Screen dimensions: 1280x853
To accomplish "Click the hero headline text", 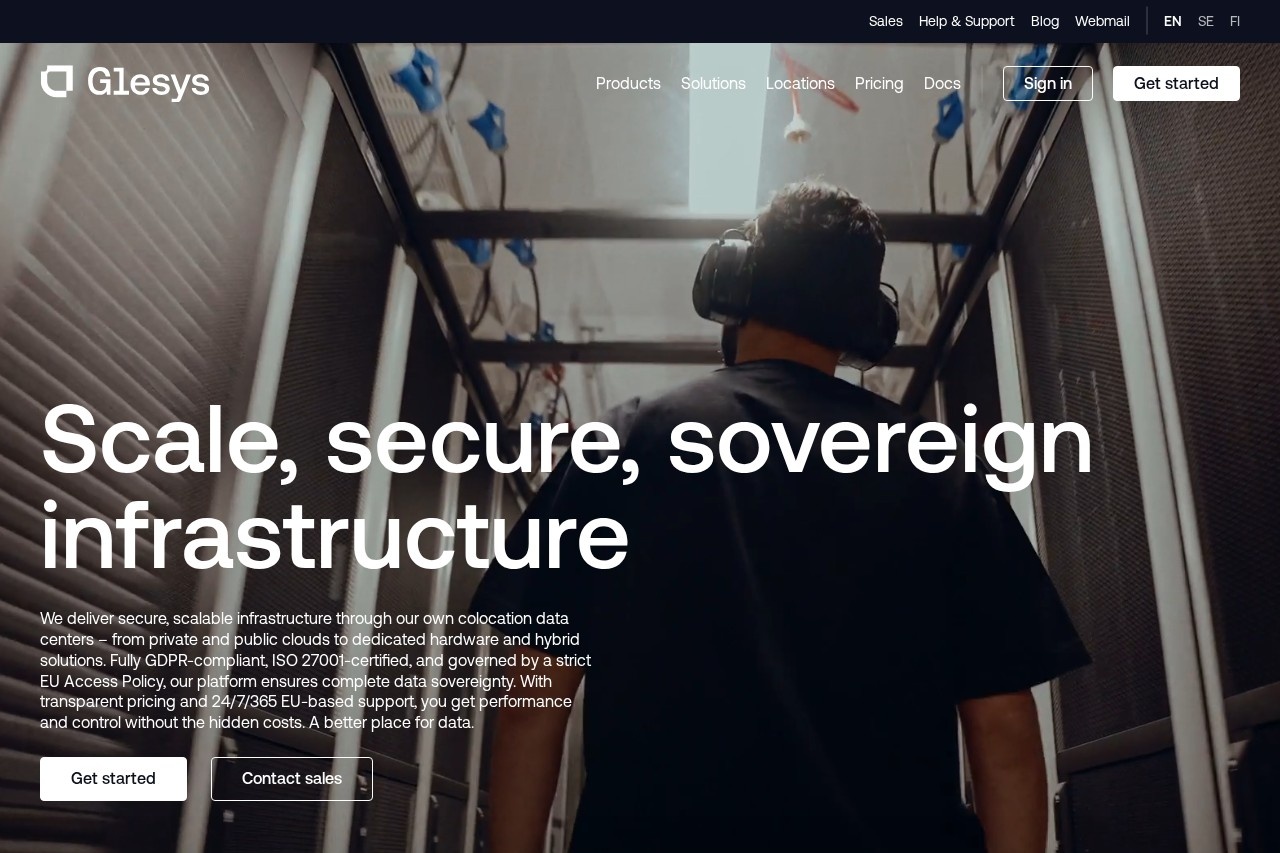I will (x=567, y=488).
